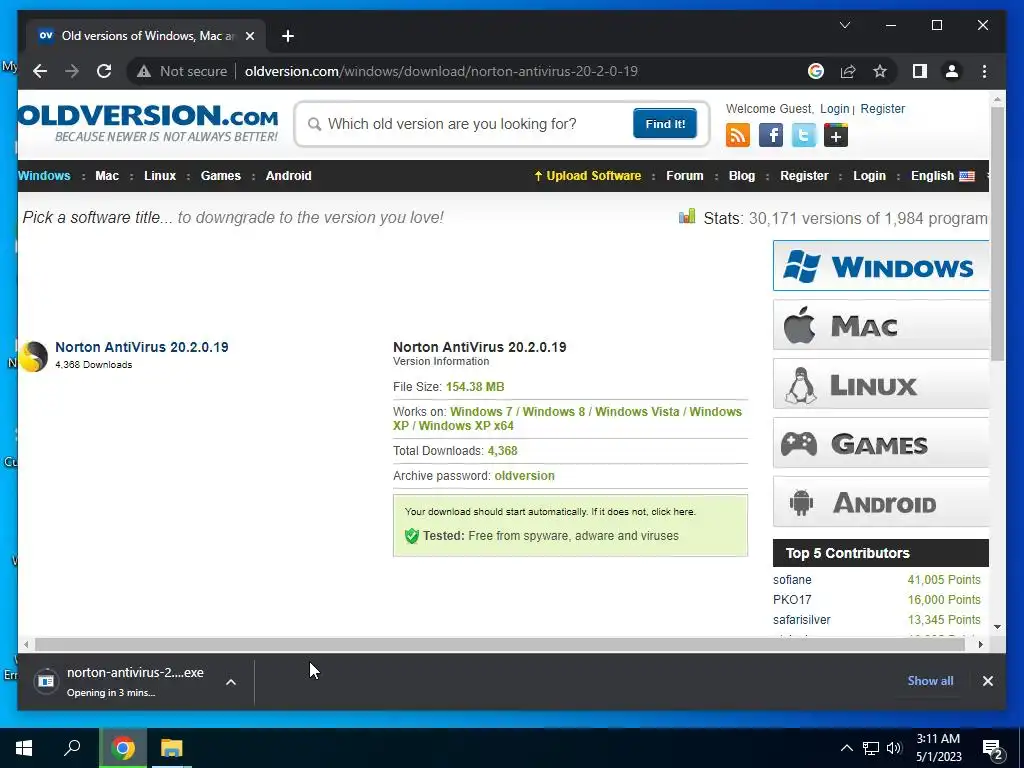
Task: Open the notifications action center
Action: coord(993,749)
